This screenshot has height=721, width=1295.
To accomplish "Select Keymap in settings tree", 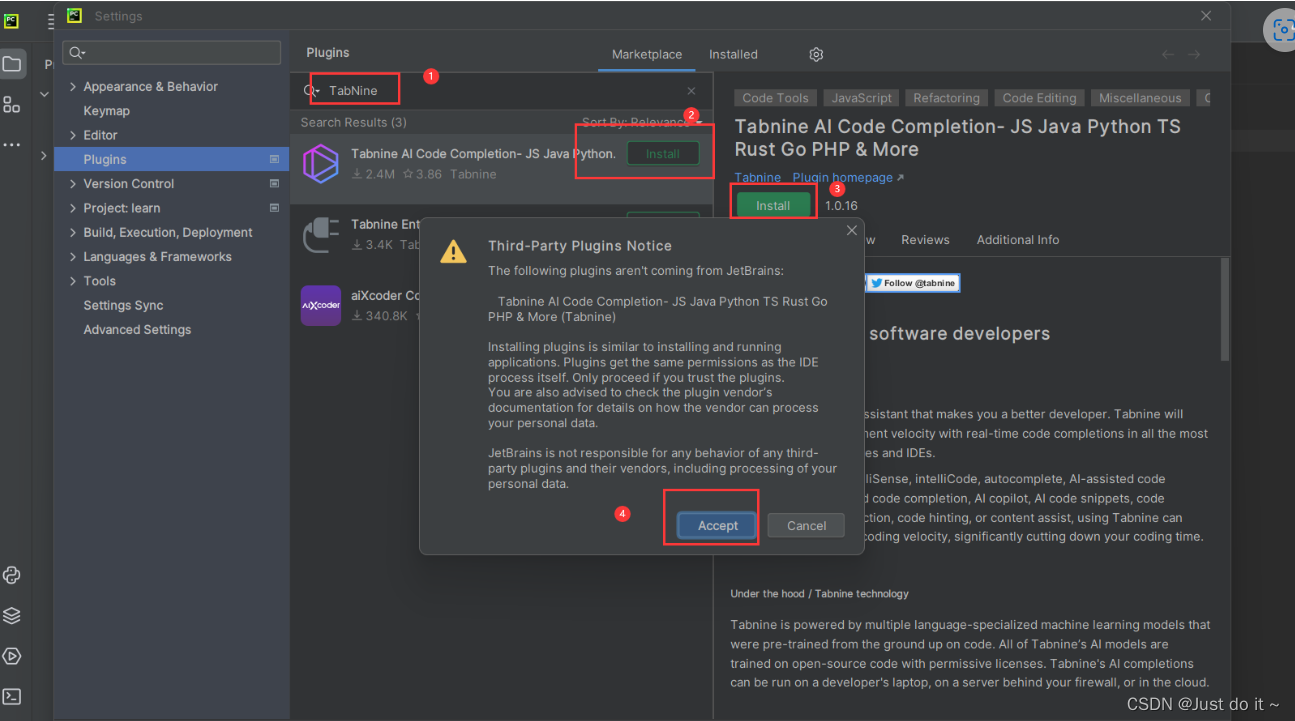I will 107,111.
